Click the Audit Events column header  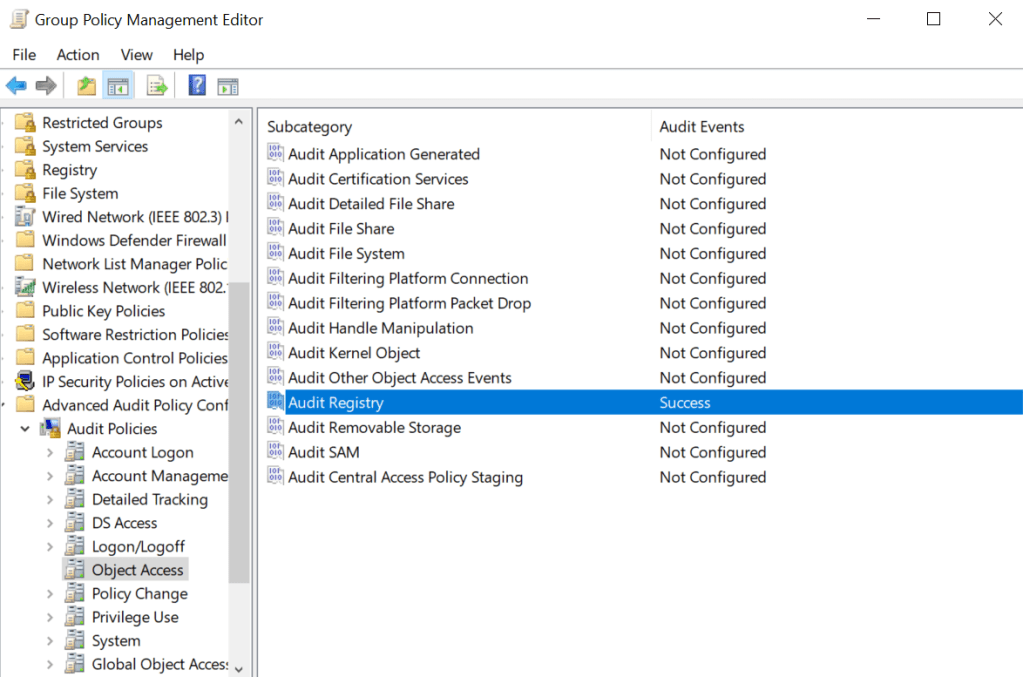[x=702, y=127]
